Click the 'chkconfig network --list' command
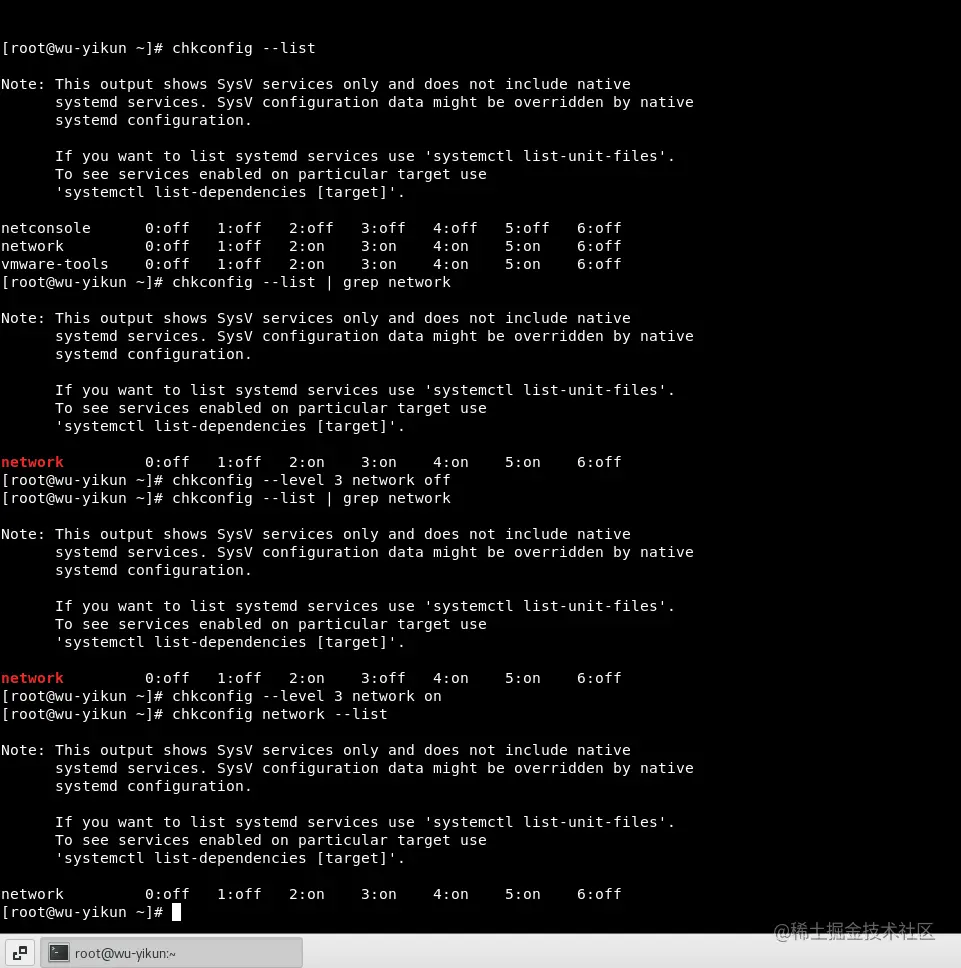This screenshot has width=961, height=968. click(280, 714)
